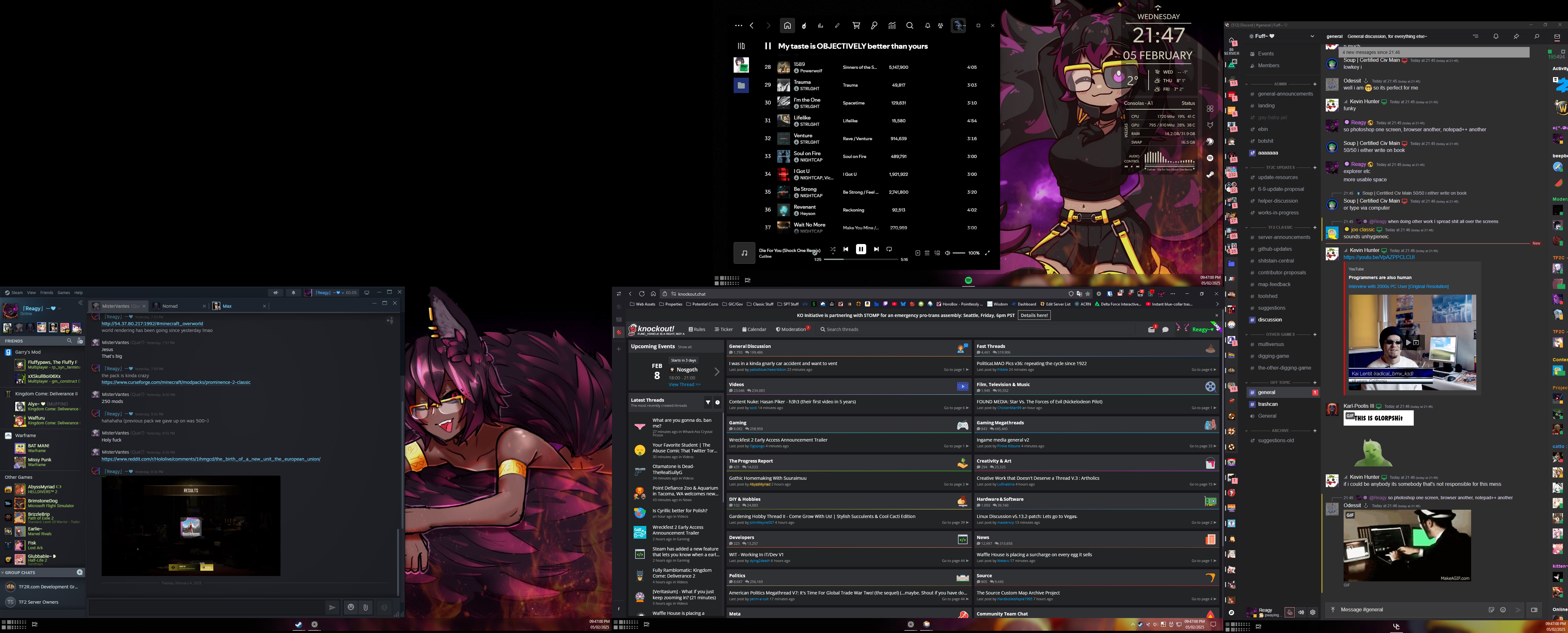Viewport: 1568px width, 633px height.
Task: Filter Latest Threads with funnel icon
Action: [708, 402]
